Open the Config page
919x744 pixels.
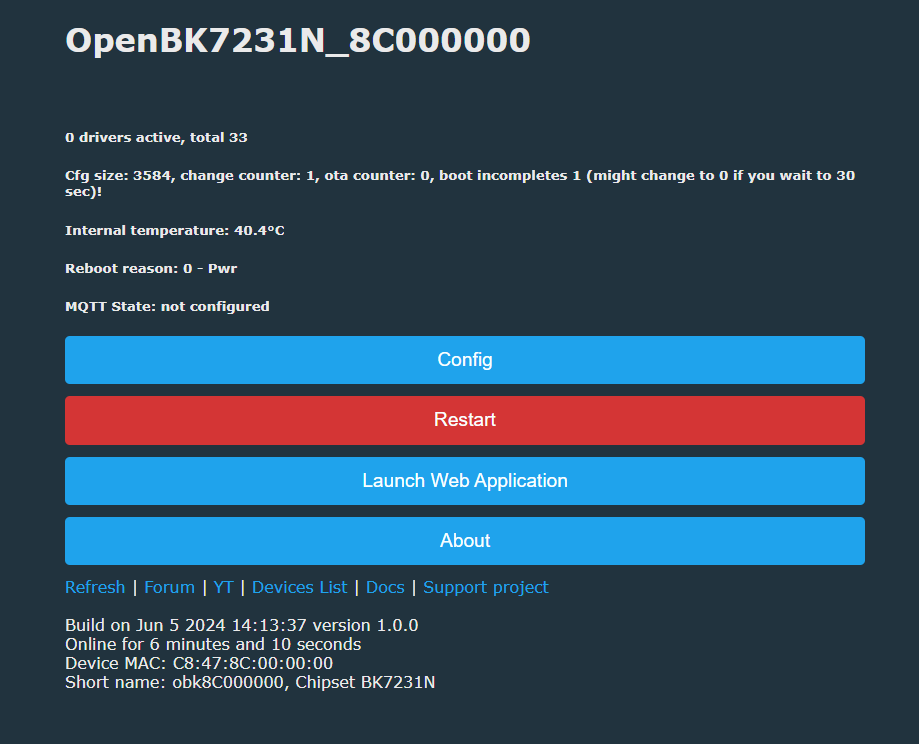465,360
